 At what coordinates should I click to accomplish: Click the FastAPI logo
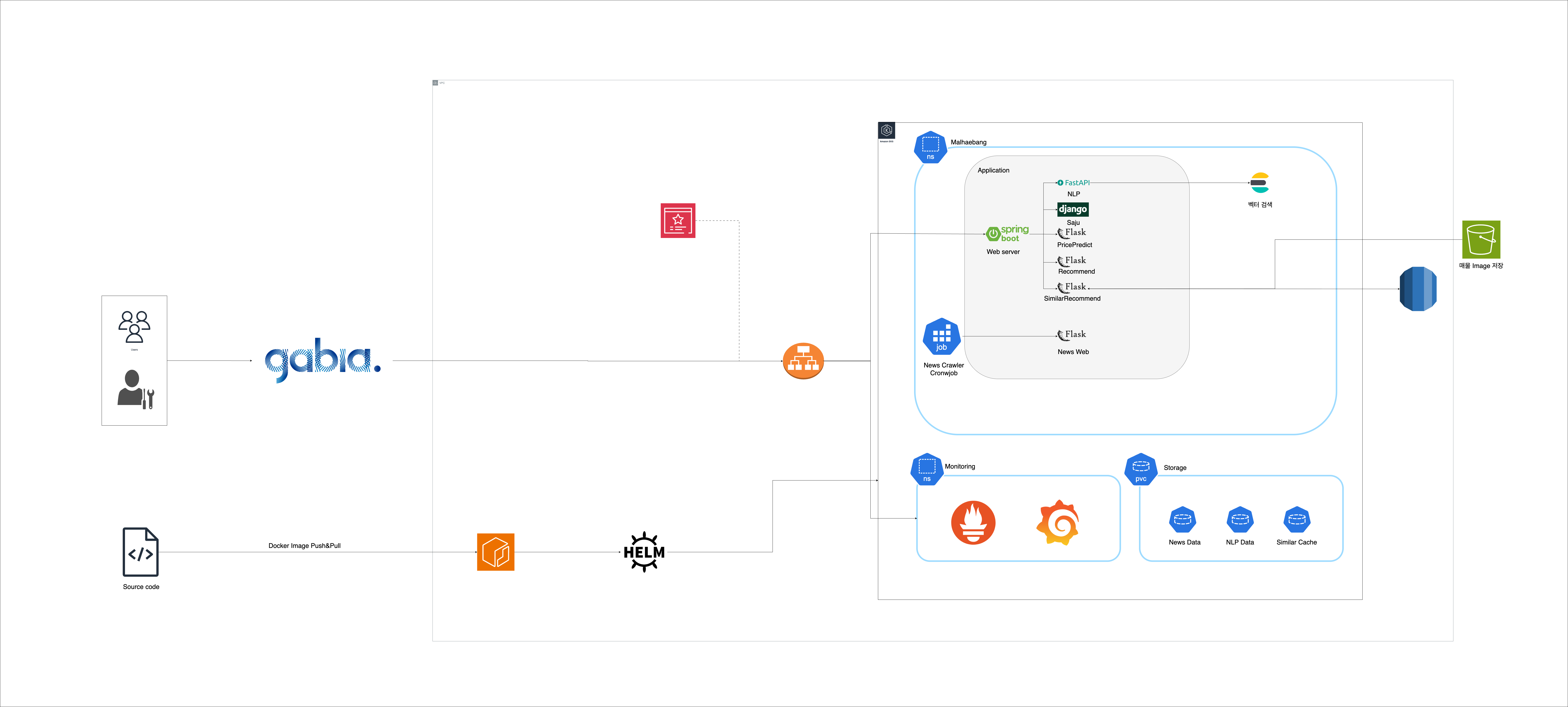click(1073, 182)
